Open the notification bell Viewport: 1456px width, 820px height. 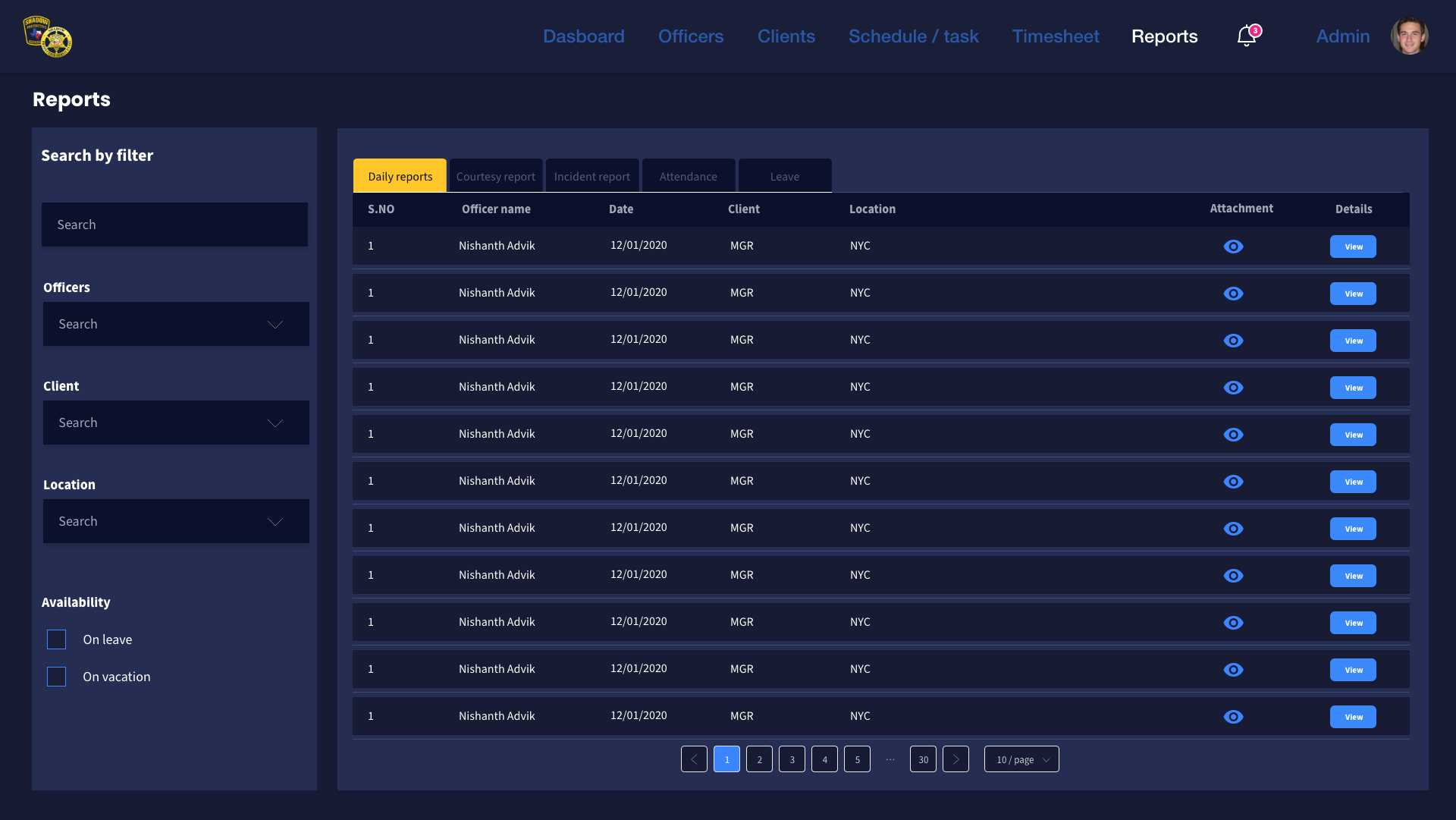pos(1246,36)
